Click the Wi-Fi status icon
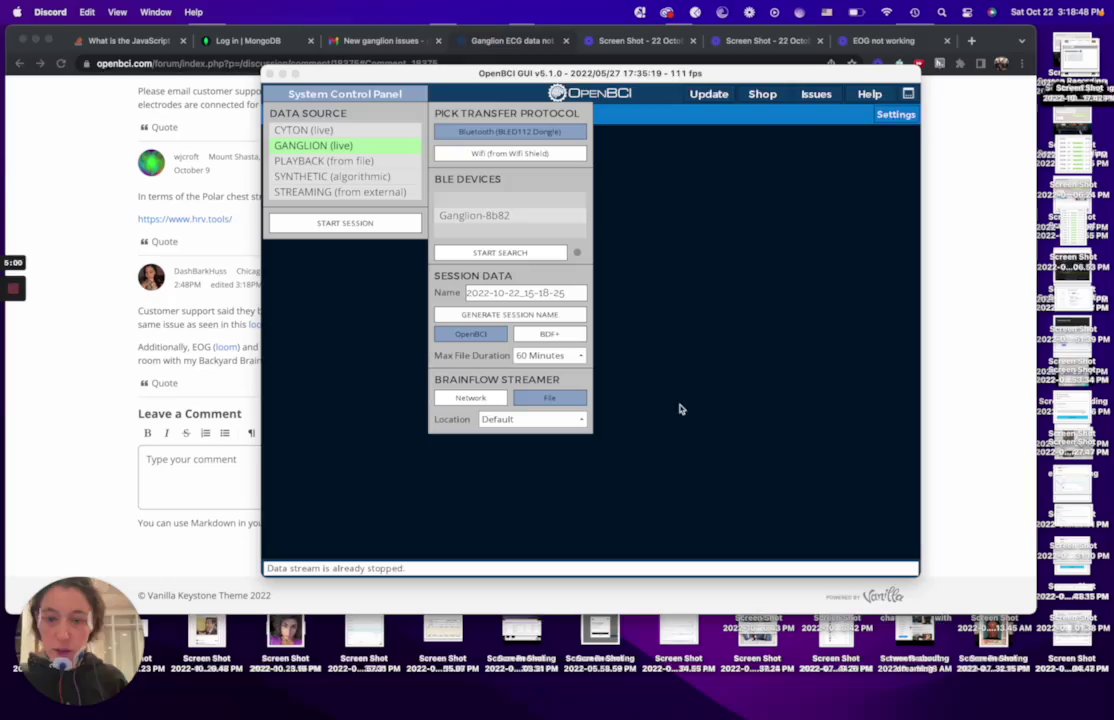 pyautogui.click(x=886, y=12)
